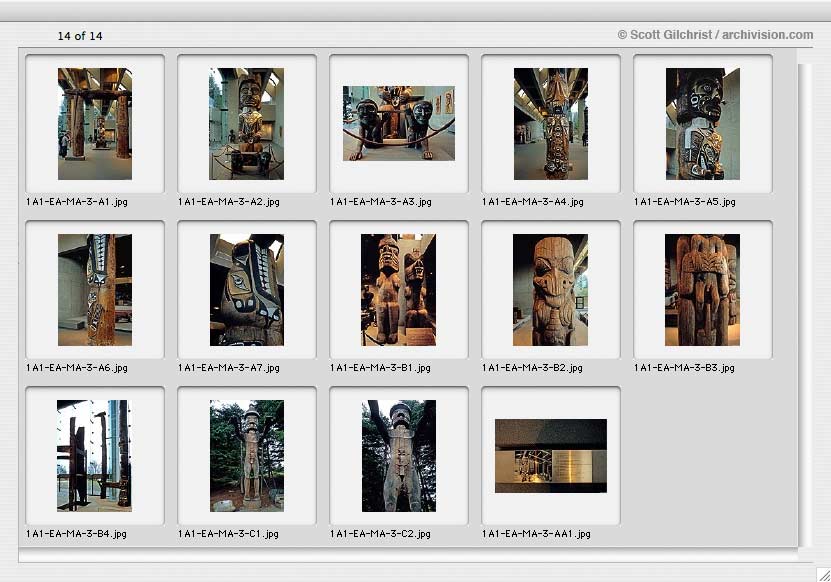Open the 1A1-EA-MA-3-C1.jpg thumbnail

[246, 456]
